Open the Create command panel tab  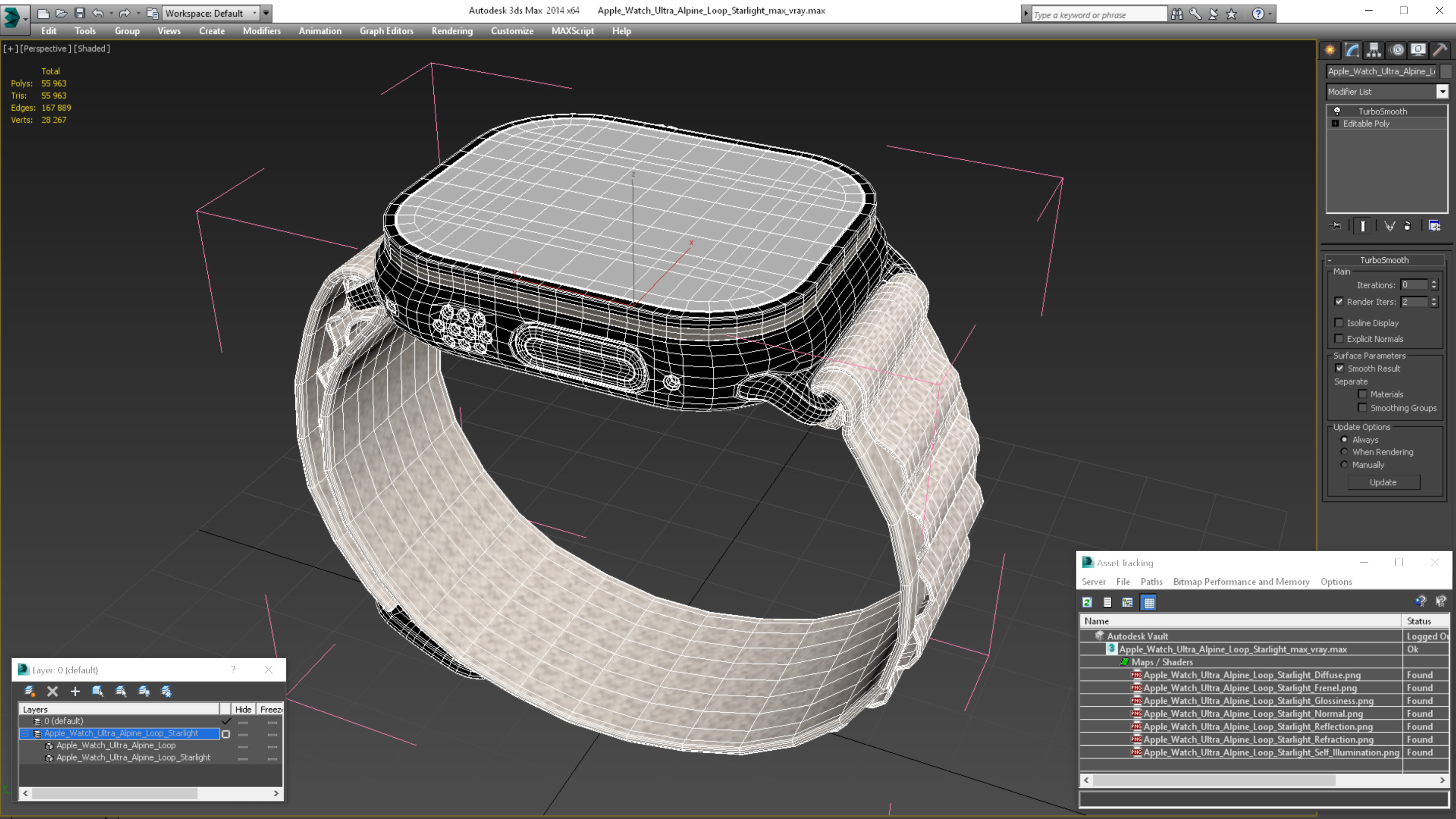point(1330,51)
